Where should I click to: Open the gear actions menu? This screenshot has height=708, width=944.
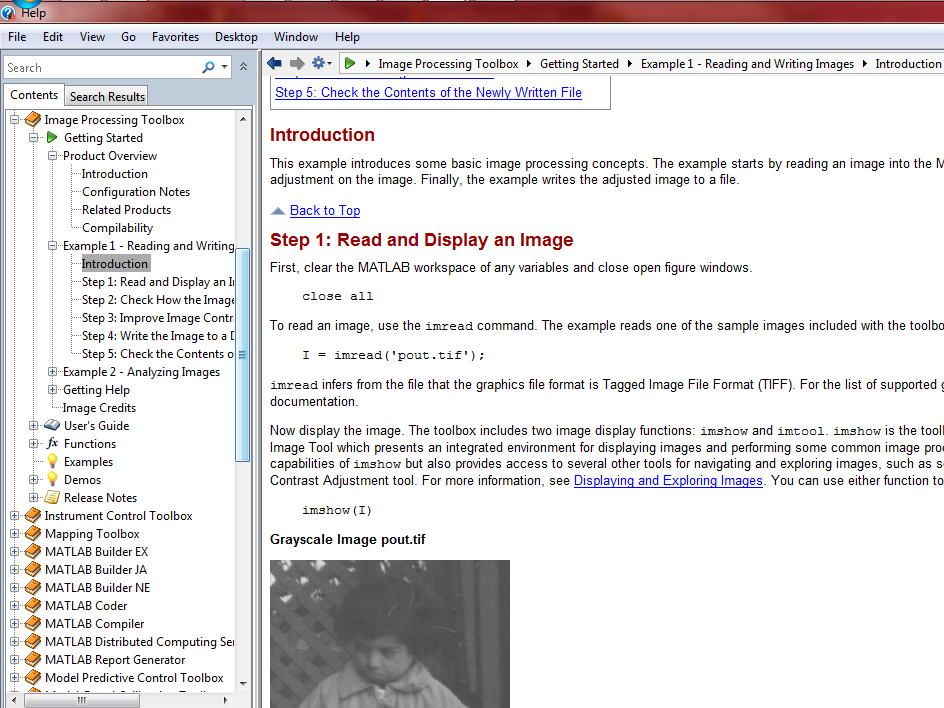click(322, 63)
